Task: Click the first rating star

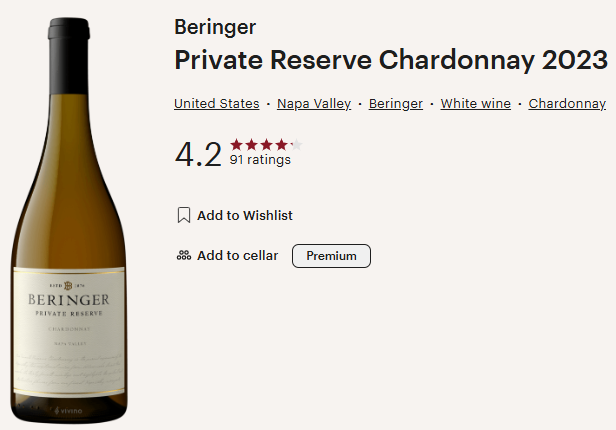Action: (x=237, y=145)
